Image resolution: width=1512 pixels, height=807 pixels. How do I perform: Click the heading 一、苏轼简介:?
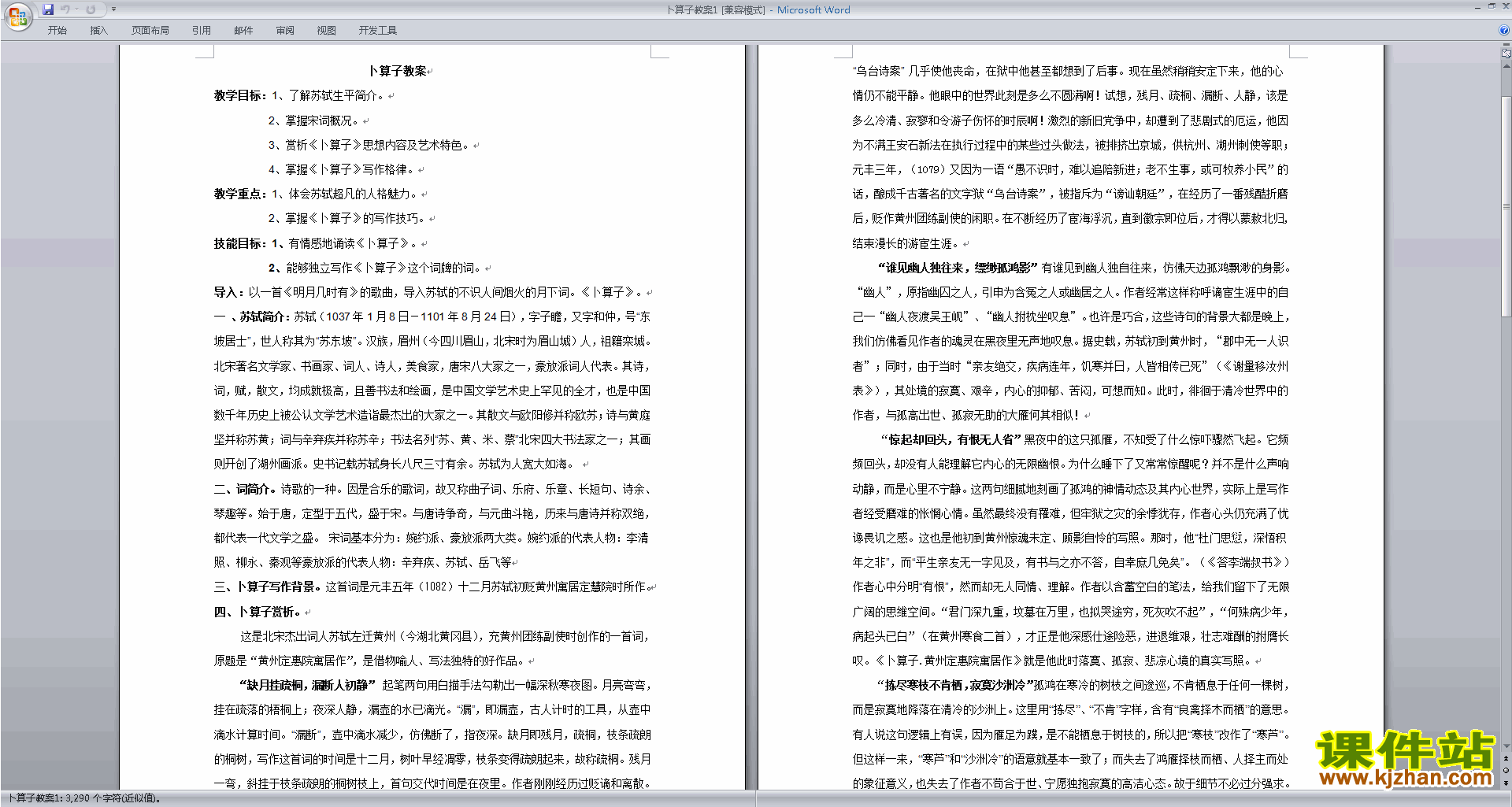tap(253, 317)
